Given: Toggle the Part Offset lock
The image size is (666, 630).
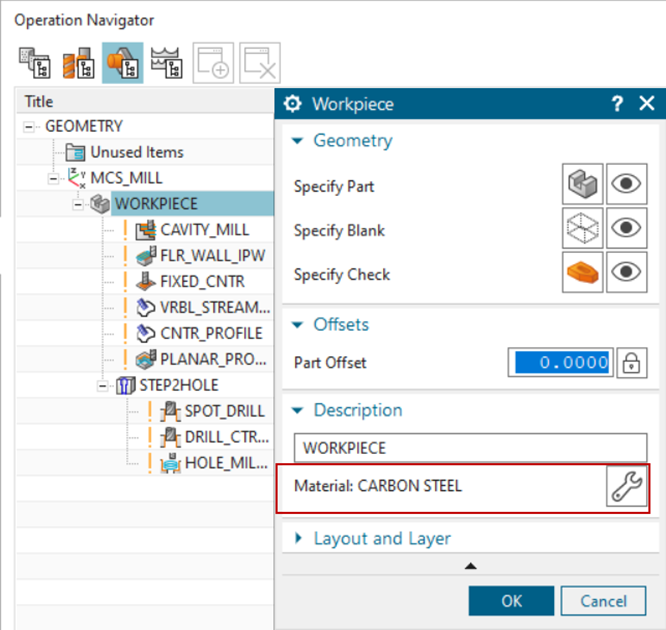Looking at the screenshot, I should click(630, 363).
